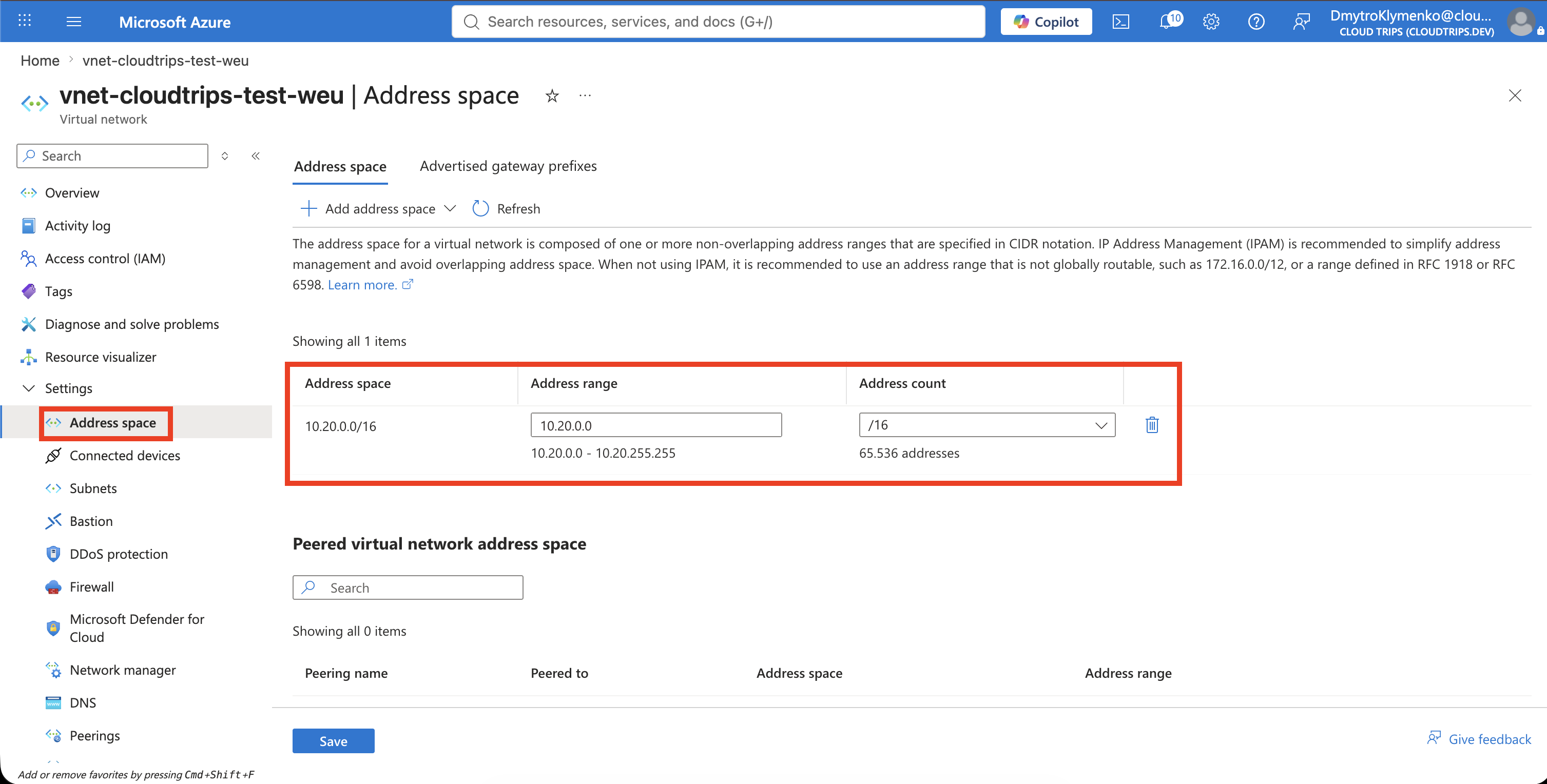The image size is (1547, 784).
Task: Click the expand/collapse all sidebar arrows icon
Action: coord(225,156)
